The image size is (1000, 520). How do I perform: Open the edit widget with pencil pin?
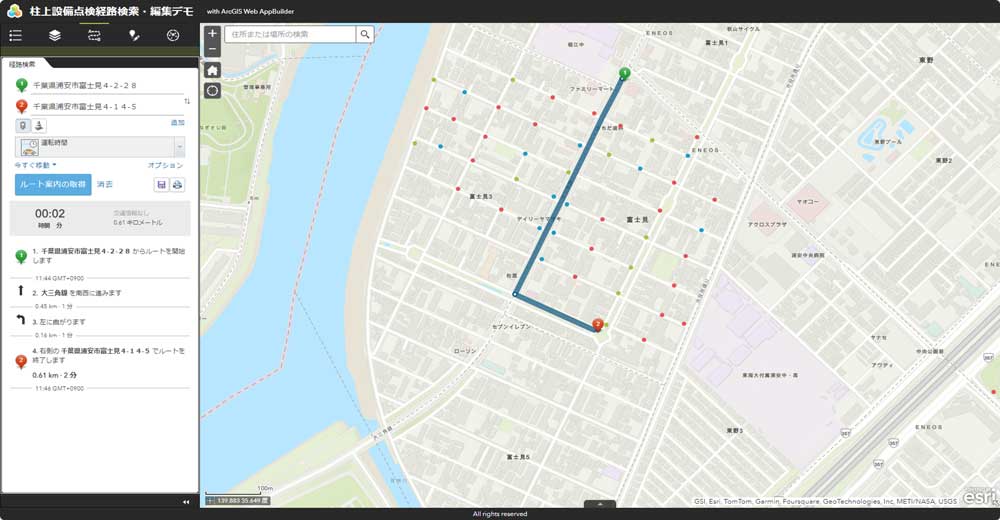[134, 35]
